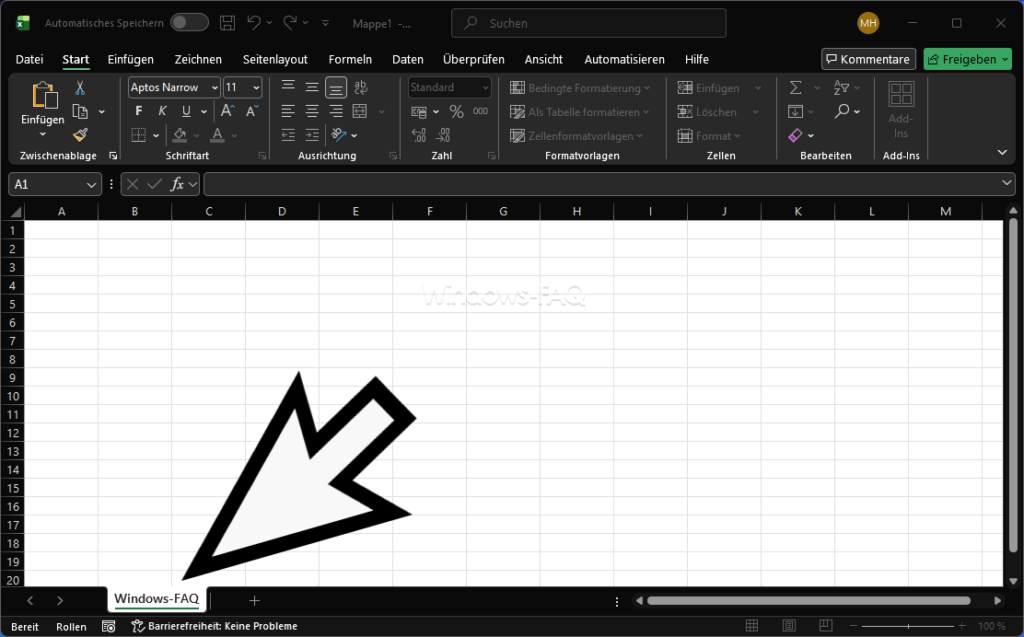Undo with the curved arrow icon
Viewport: 1024px width, 637px height.
(x=254, y=22)
